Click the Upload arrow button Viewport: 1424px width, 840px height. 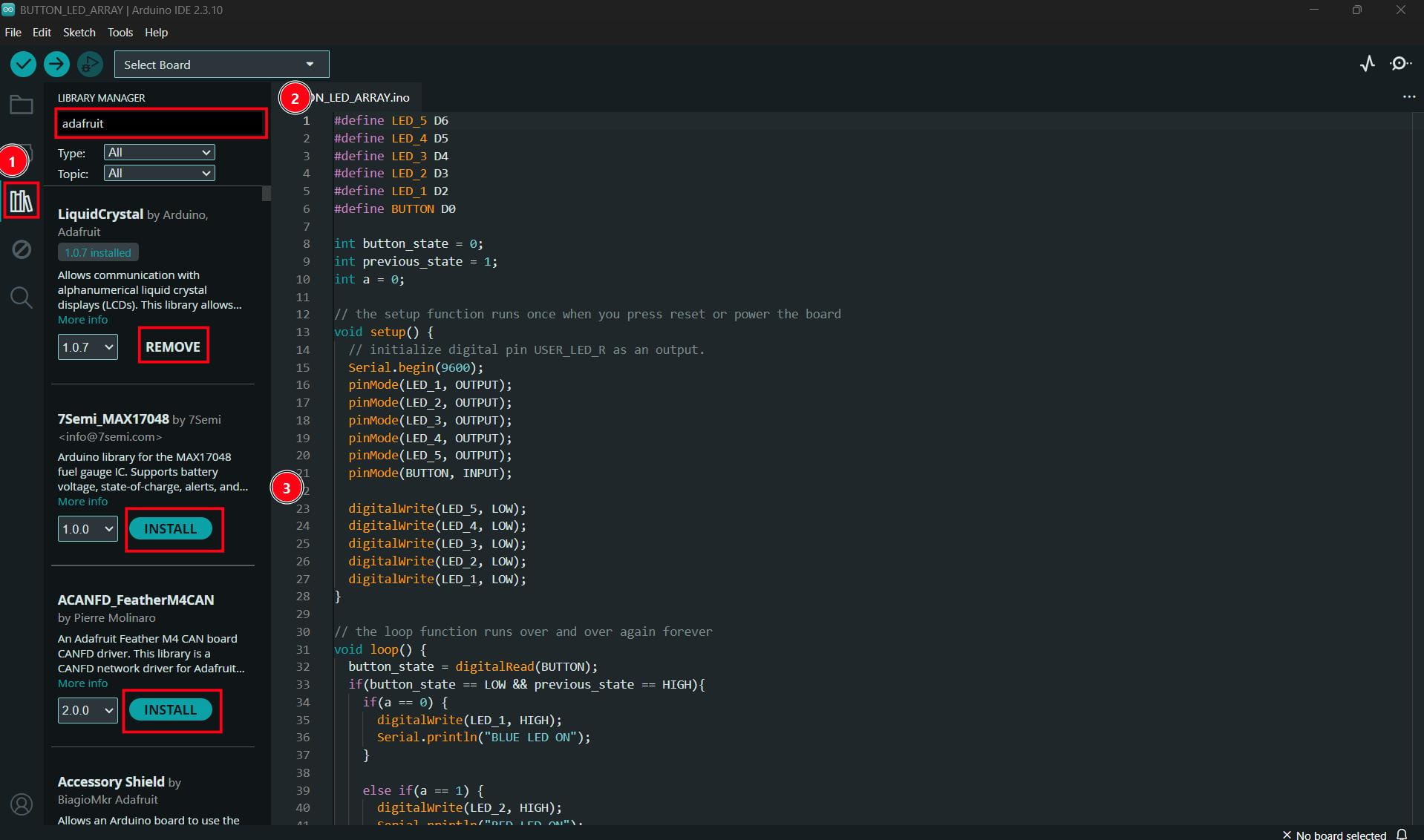56,65
